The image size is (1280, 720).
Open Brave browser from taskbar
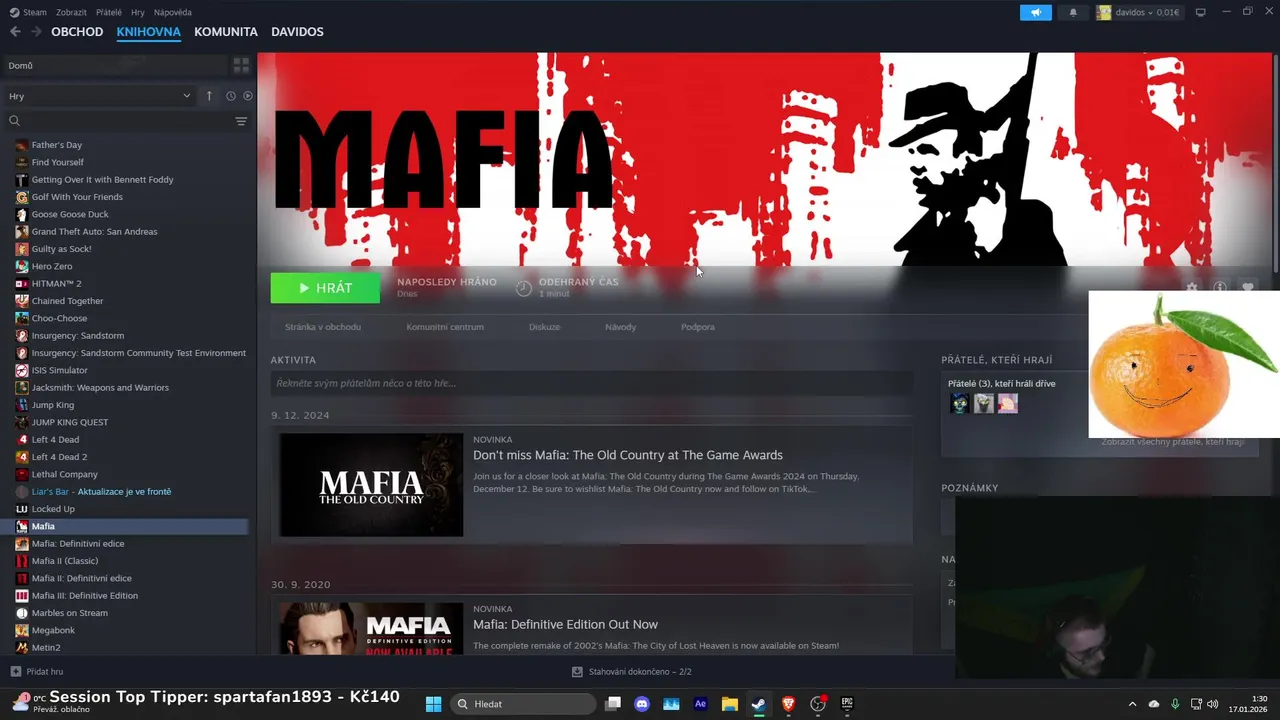pos(788,704)
